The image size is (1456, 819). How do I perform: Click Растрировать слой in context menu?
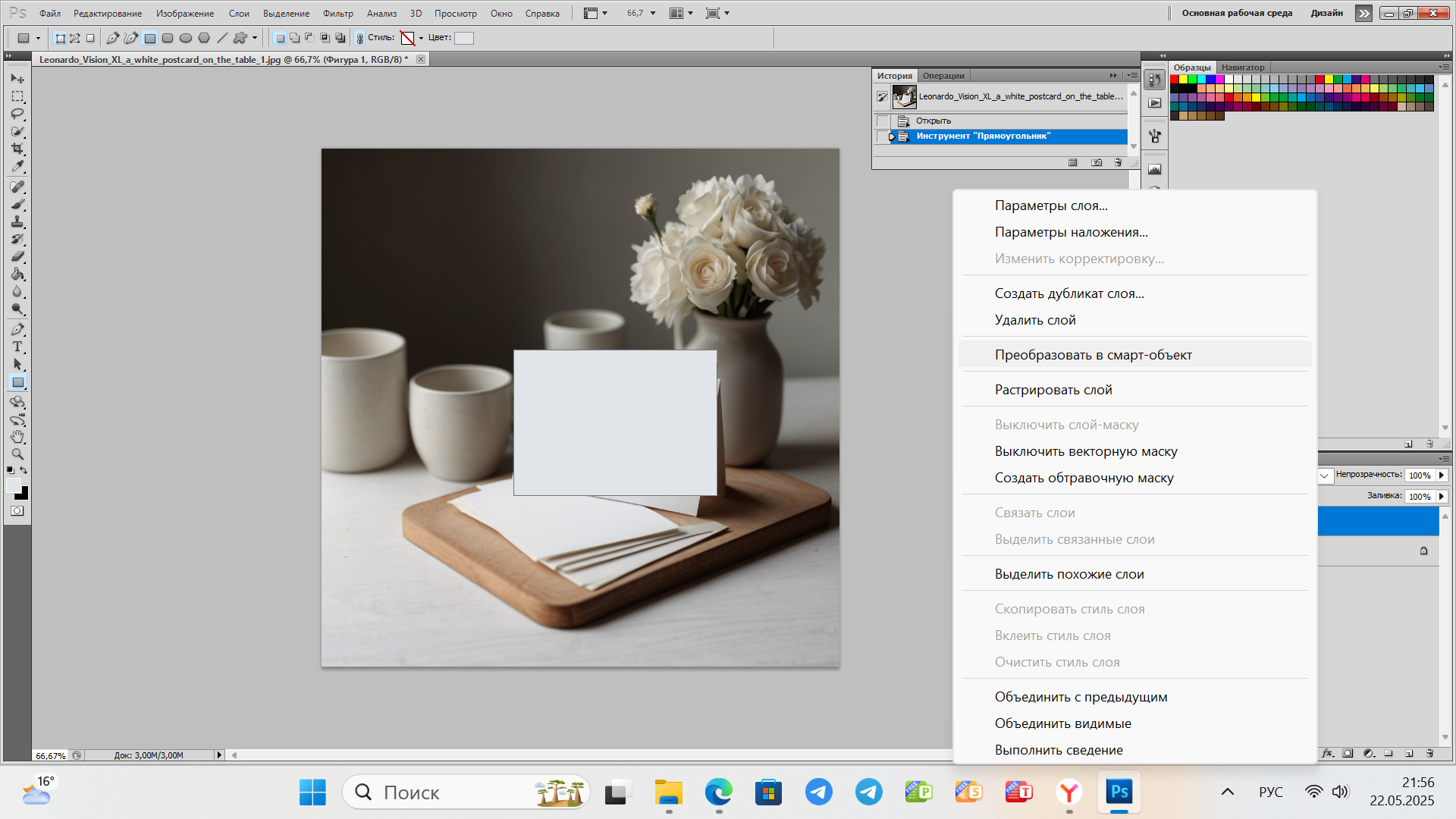(x=1053, y=390)
